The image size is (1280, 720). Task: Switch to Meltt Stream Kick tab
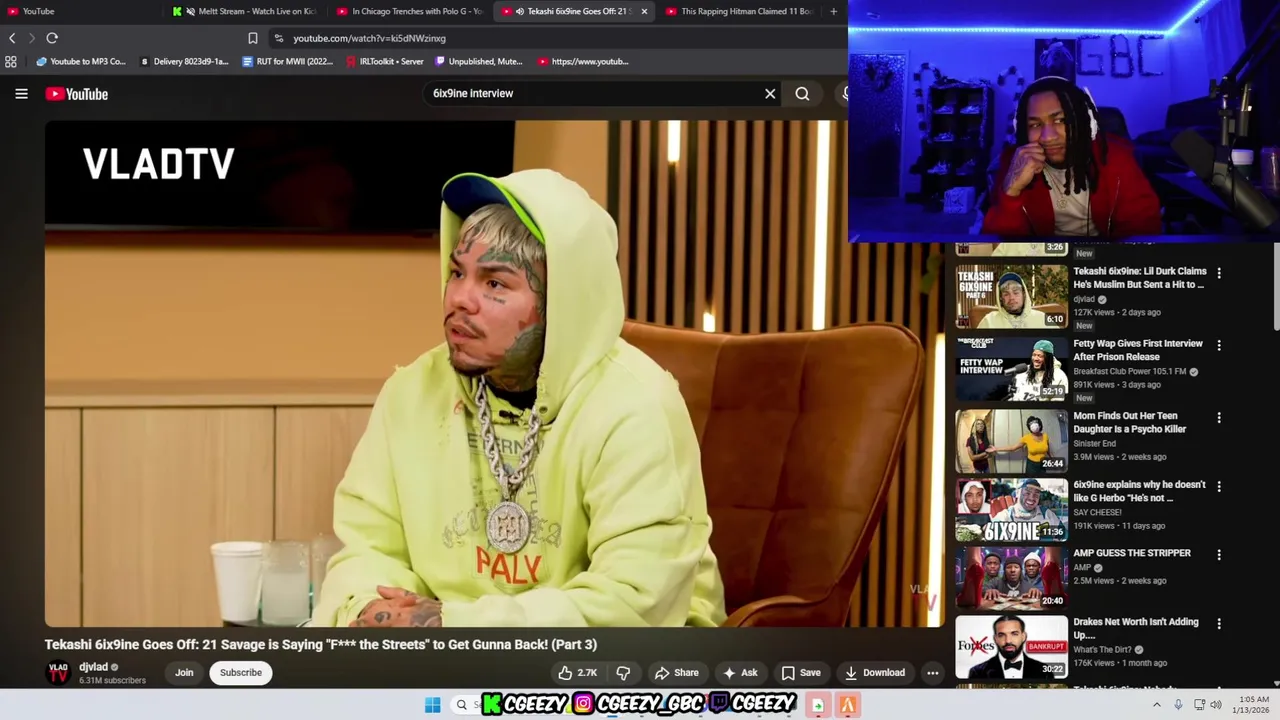pos(245,11)
